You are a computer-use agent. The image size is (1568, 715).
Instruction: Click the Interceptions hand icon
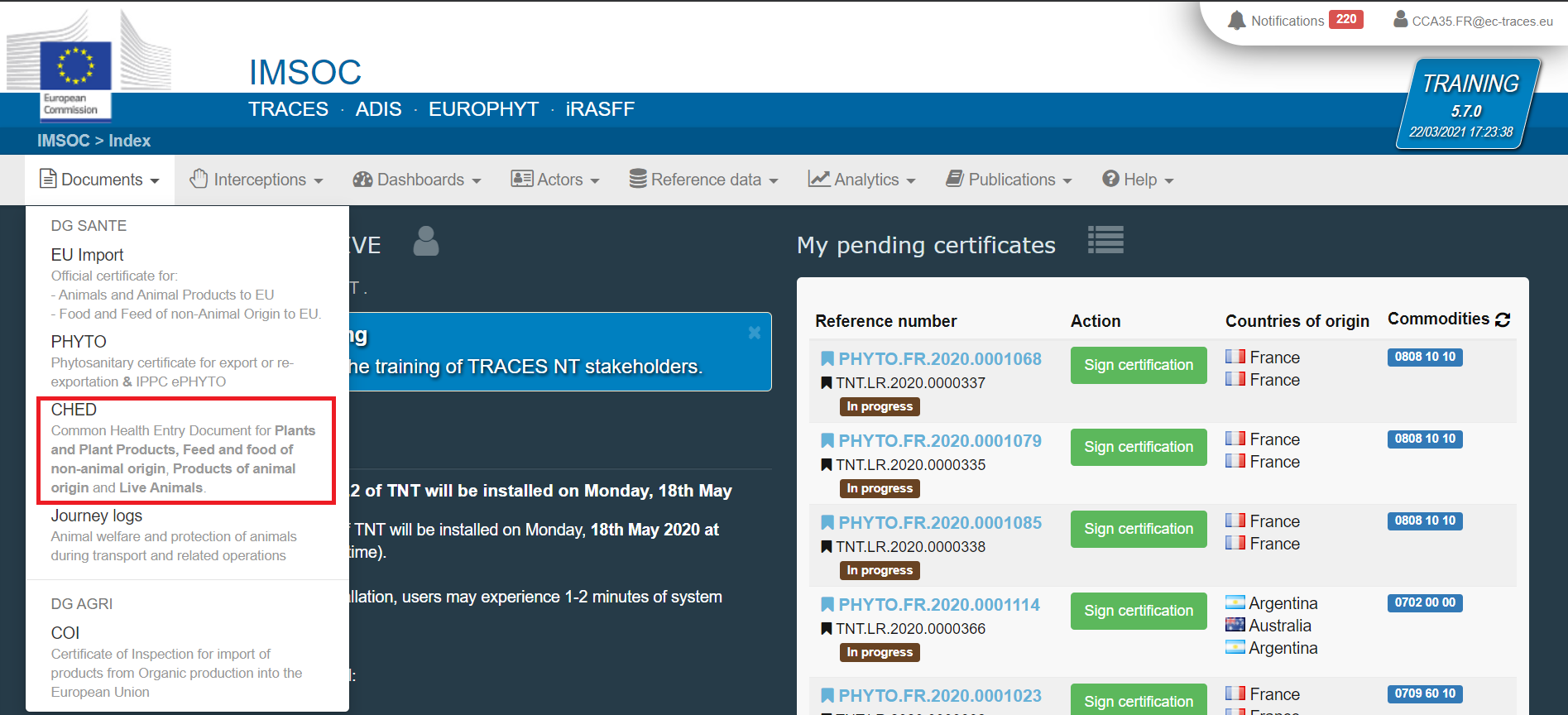click(x=199, y=179)
